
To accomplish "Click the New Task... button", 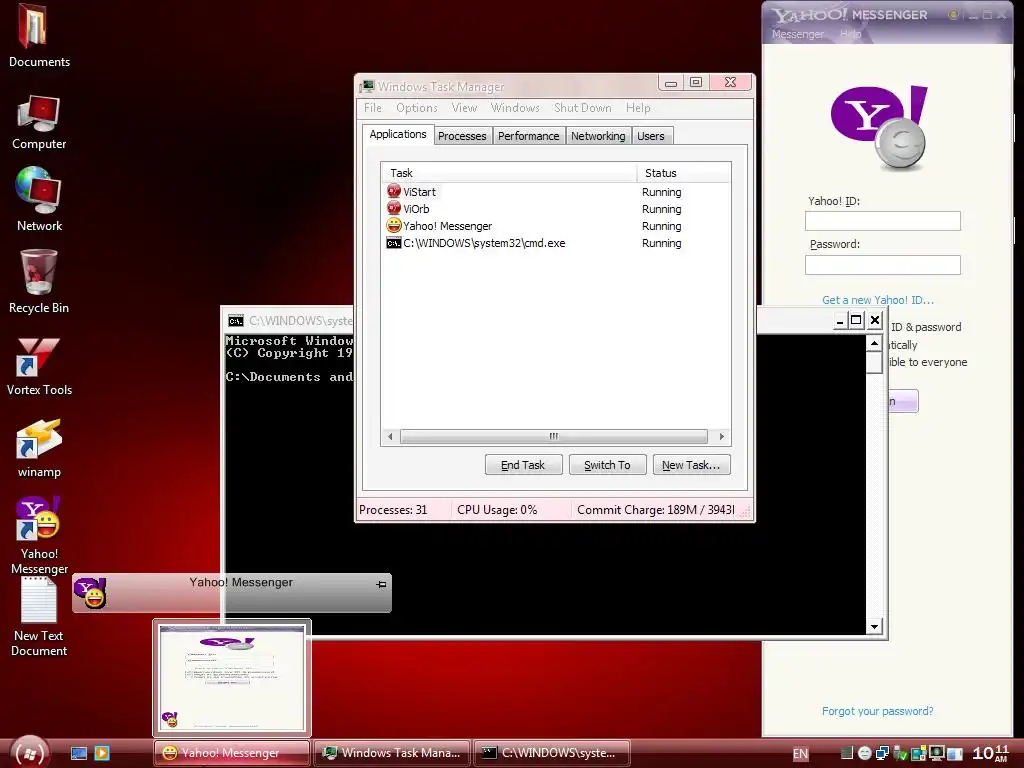I will coord(692,465).
